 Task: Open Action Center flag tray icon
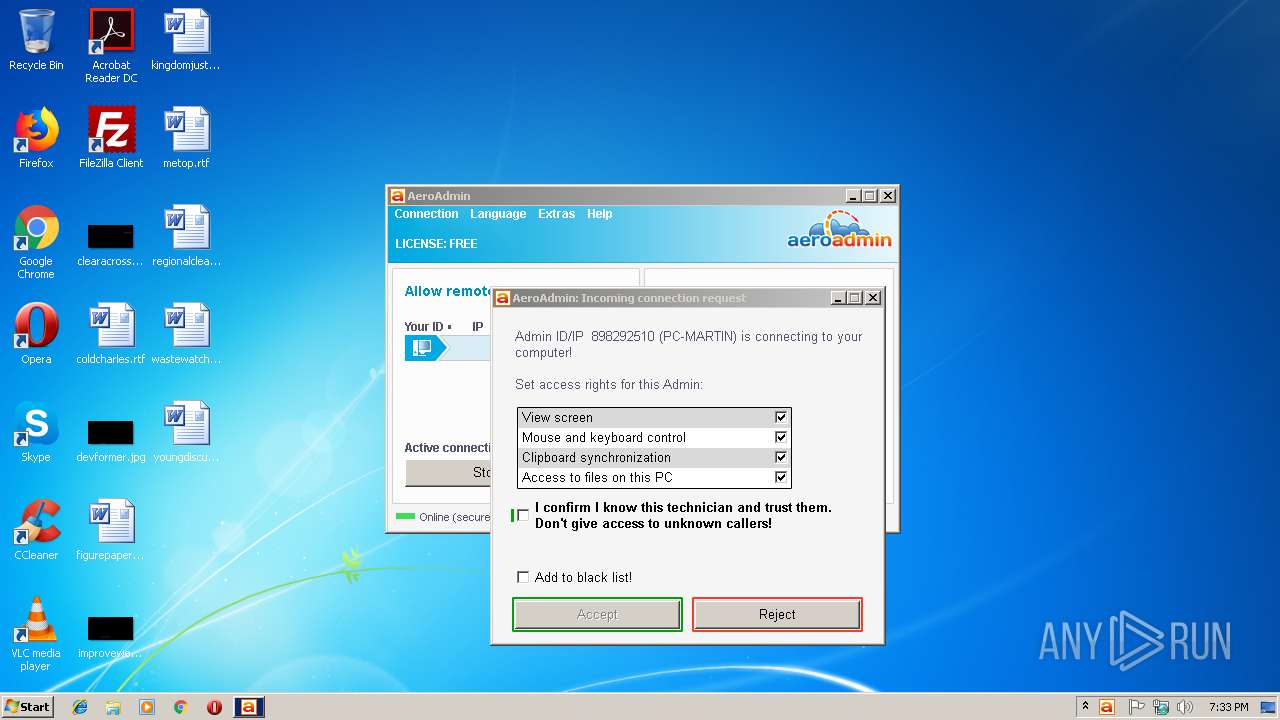point(1136,707)
